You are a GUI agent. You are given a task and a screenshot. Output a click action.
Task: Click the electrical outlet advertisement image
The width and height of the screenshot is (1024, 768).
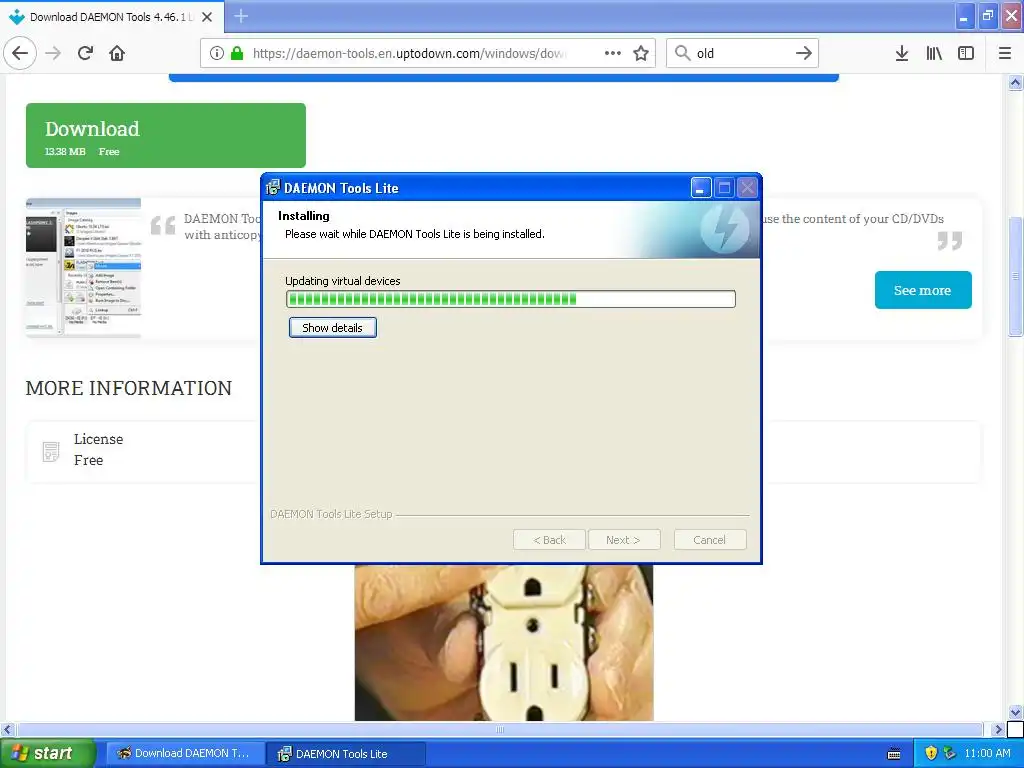[504, 643]
